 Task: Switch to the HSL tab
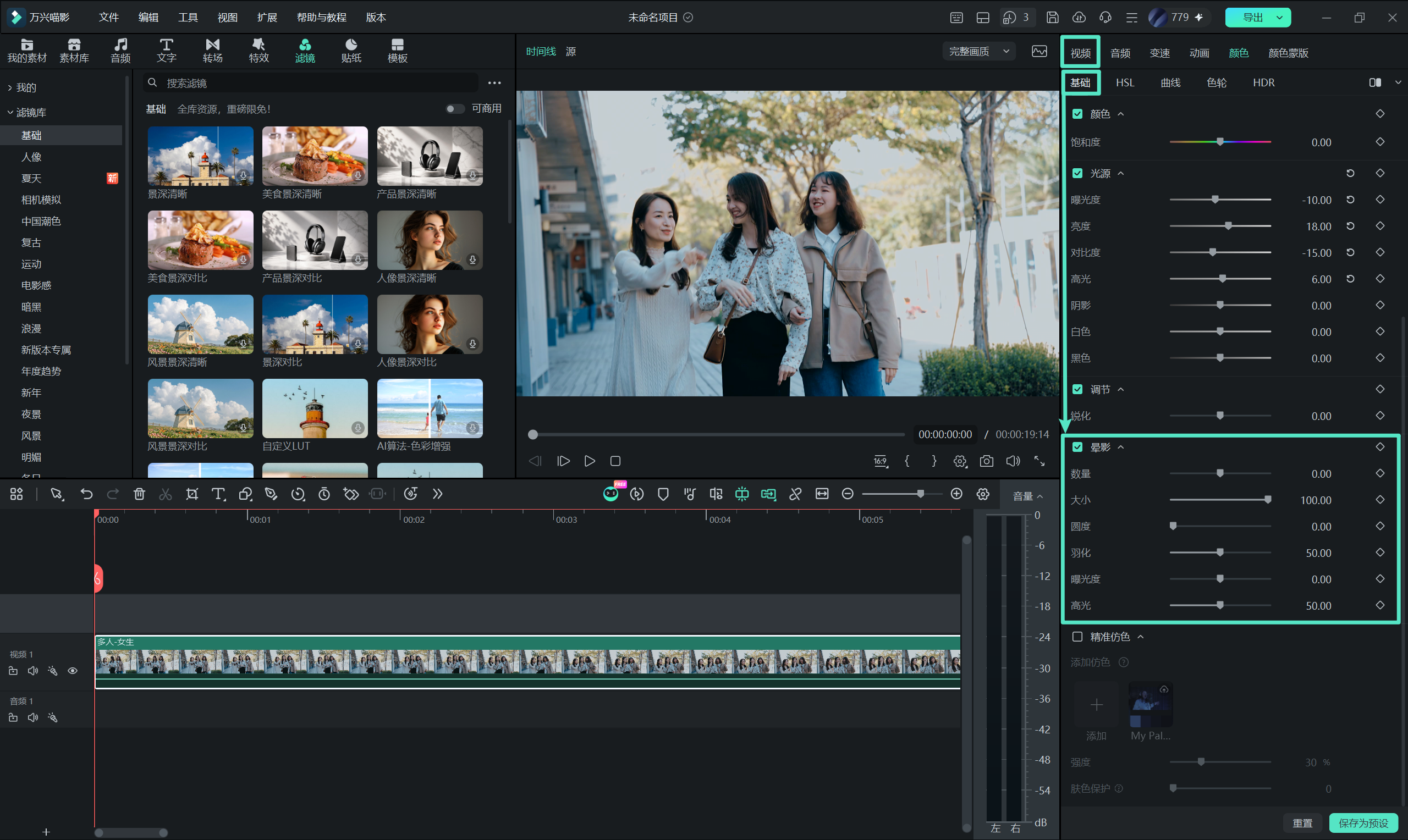coord(1124,82)
